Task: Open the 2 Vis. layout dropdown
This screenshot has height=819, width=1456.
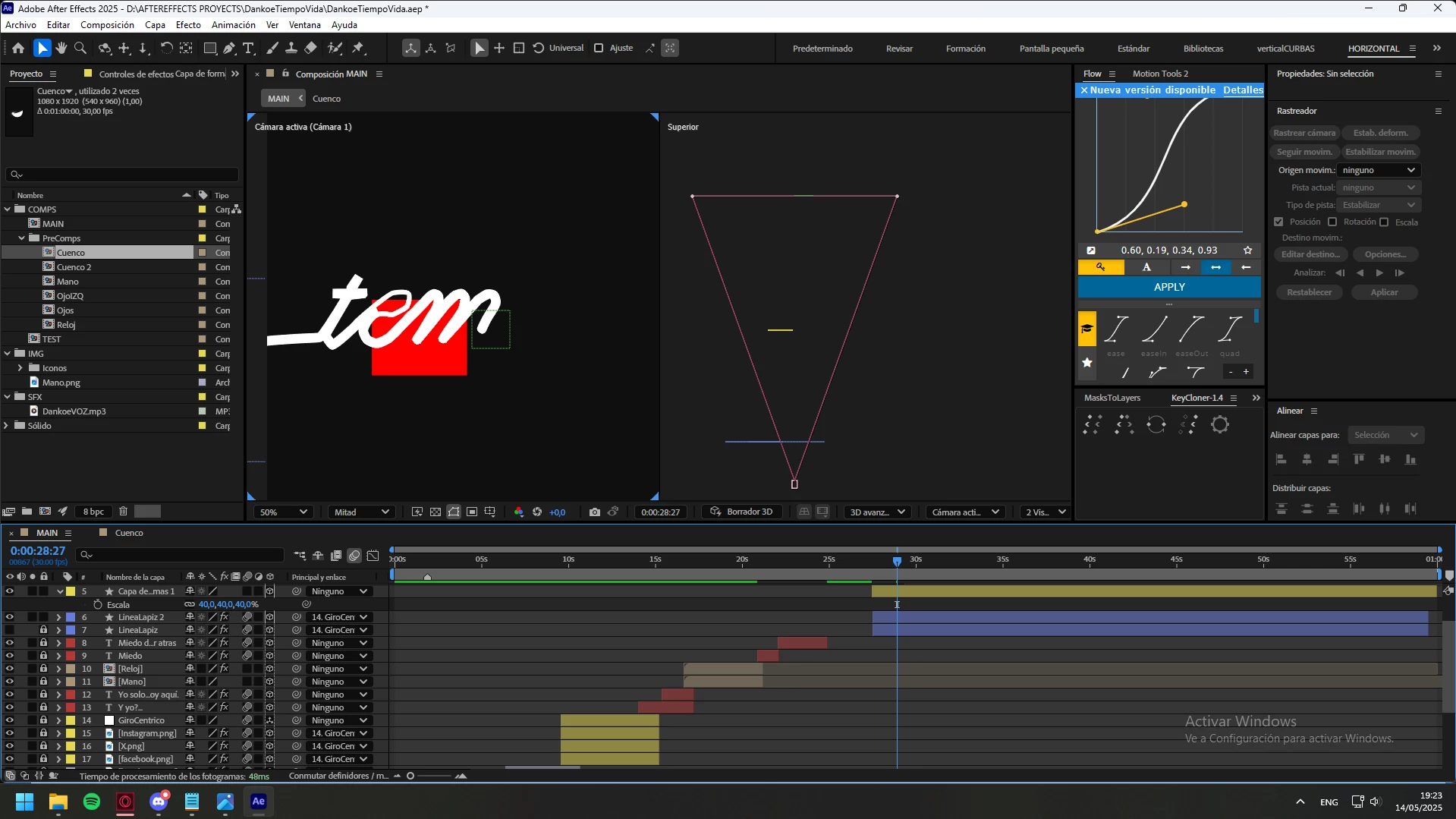Action: (x=1045, y=512)
